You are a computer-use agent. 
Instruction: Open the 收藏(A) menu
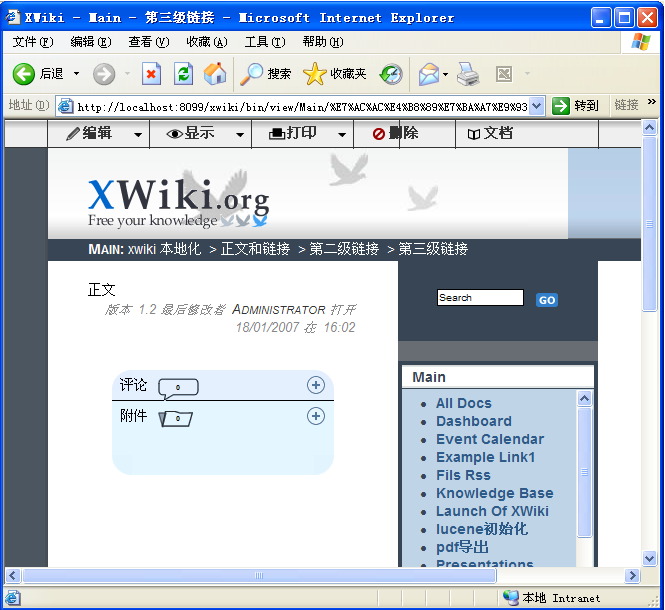[207, 42]
